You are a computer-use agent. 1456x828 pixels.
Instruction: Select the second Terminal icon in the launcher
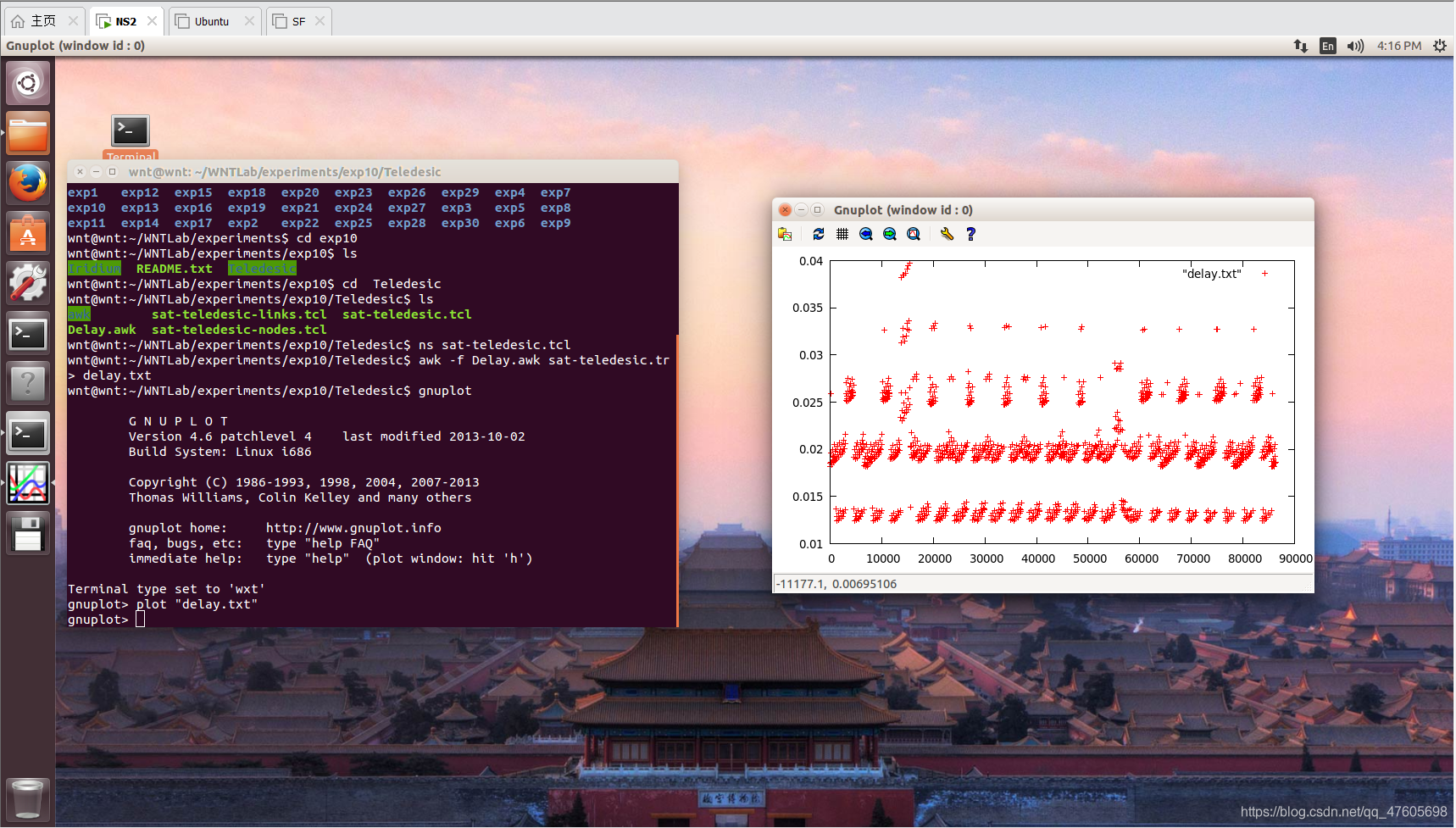28,433
